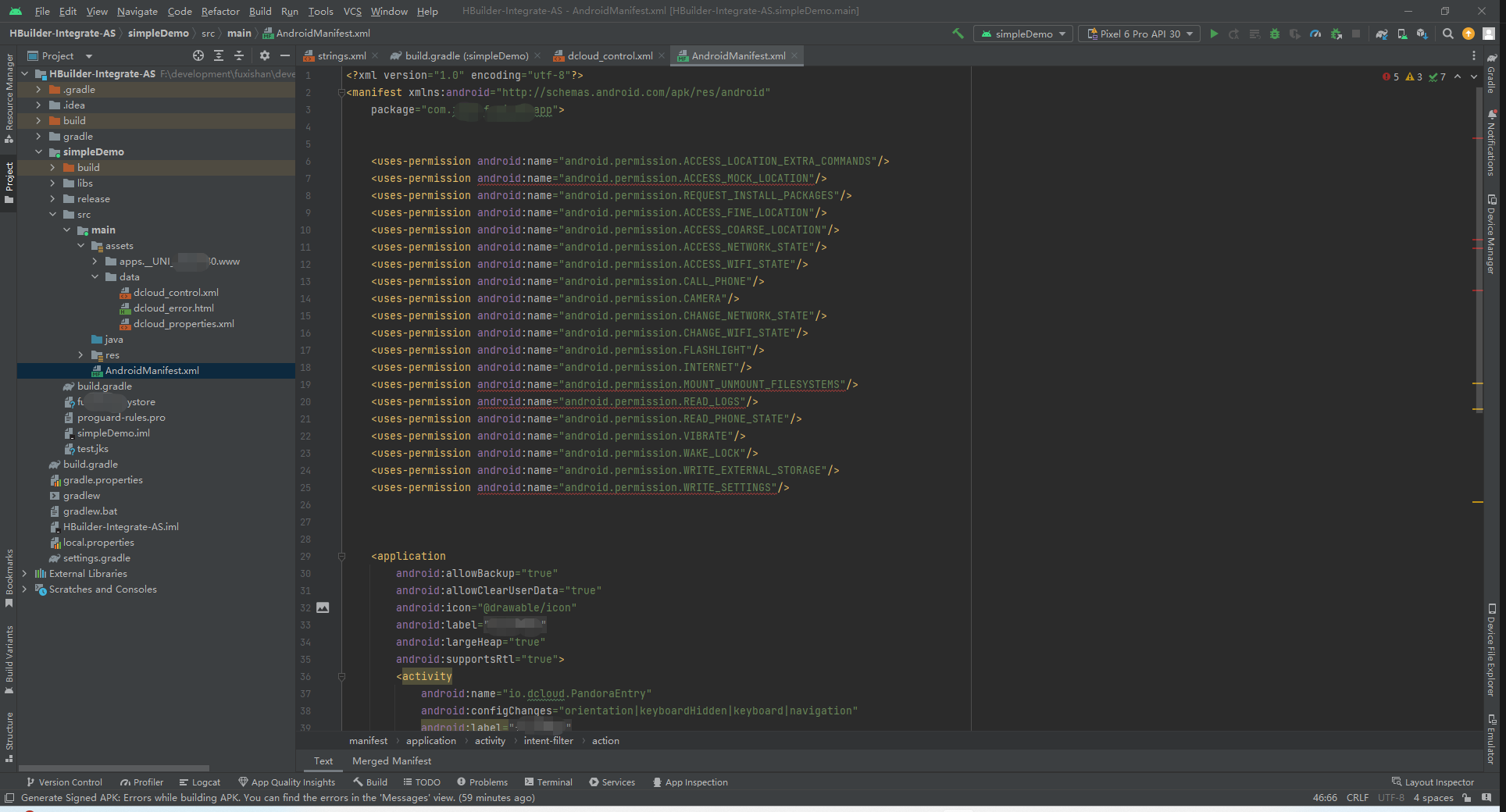Open the Logcat tool window
Viewport: 1506px width, 812px height.
point(199,782)
